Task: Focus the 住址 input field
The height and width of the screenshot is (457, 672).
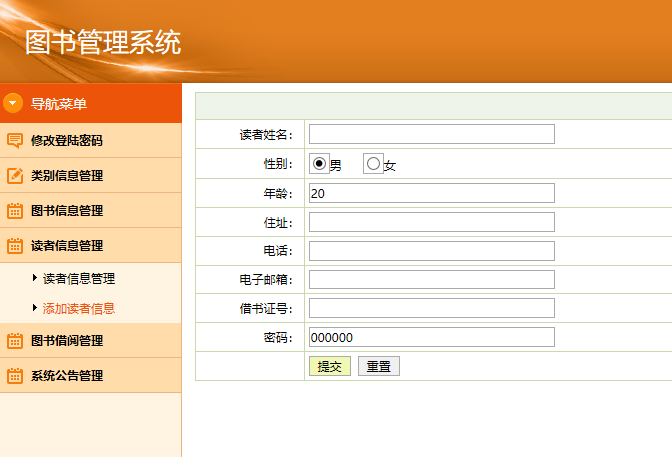Action: (x=432, y=222)
